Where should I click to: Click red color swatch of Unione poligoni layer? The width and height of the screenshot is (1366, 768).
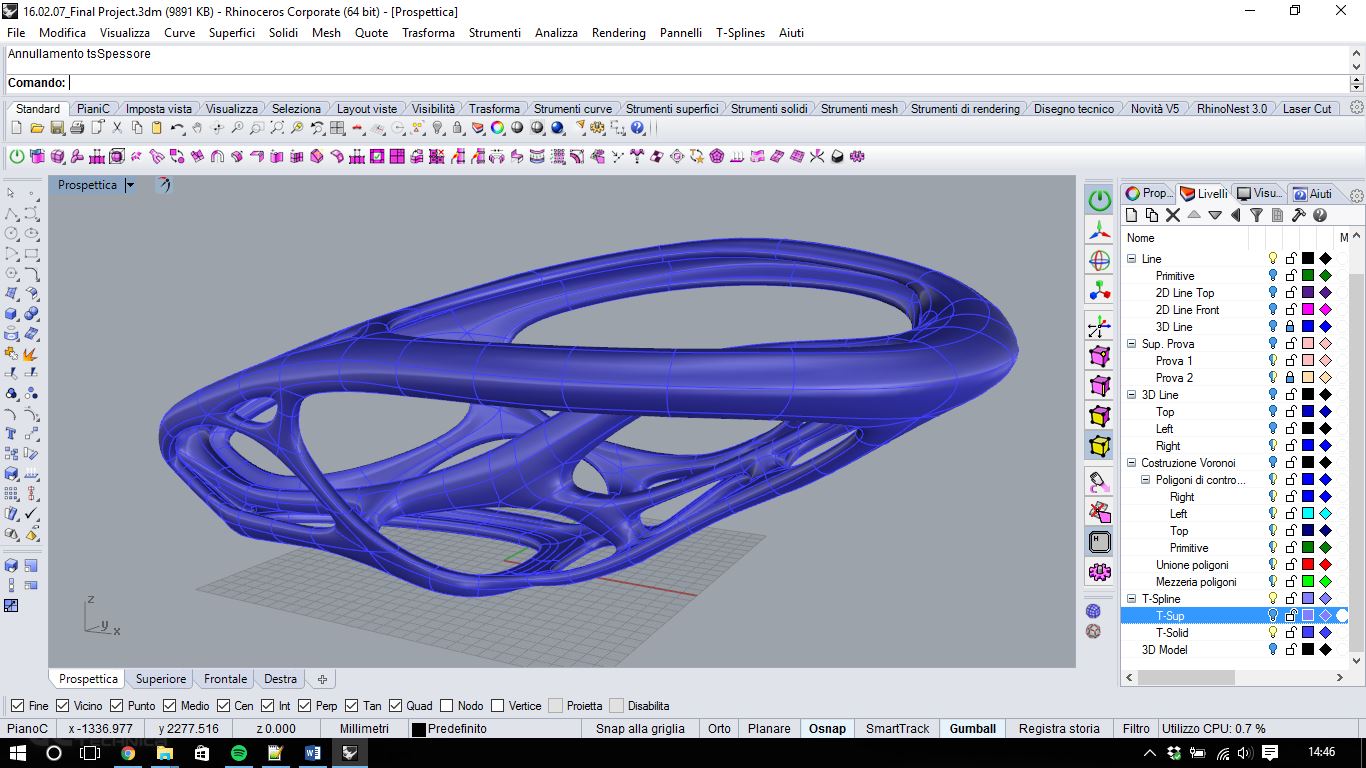(1308, 565)
